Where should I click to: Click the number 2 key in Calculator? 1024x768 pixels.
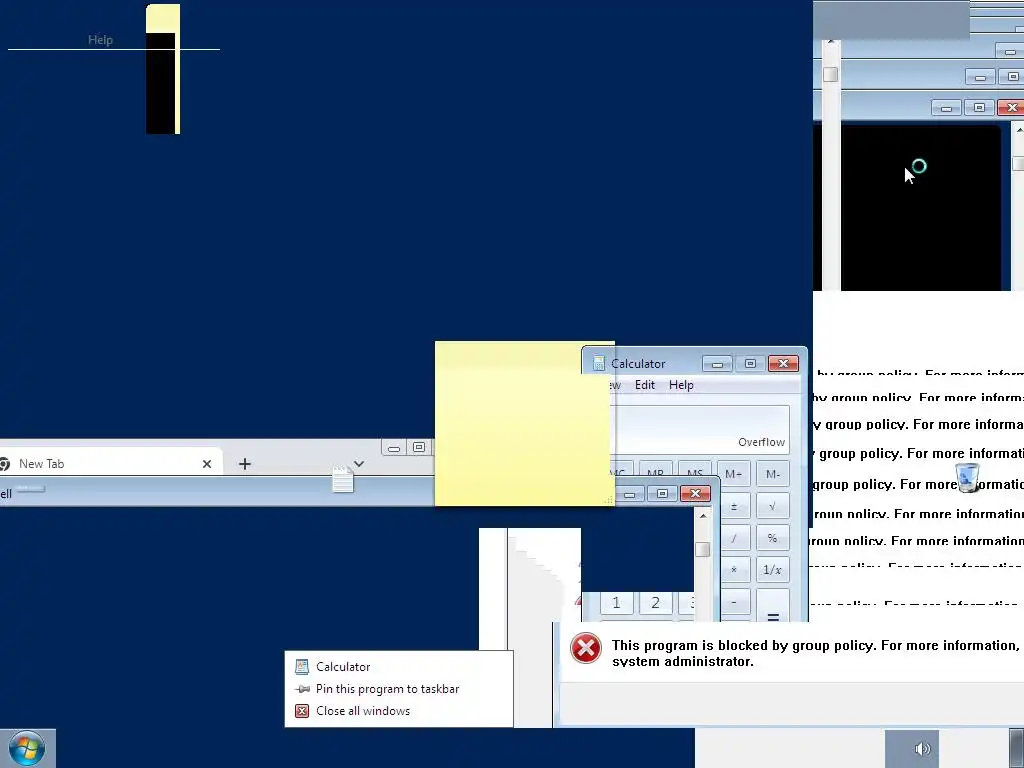coord(655,603)
